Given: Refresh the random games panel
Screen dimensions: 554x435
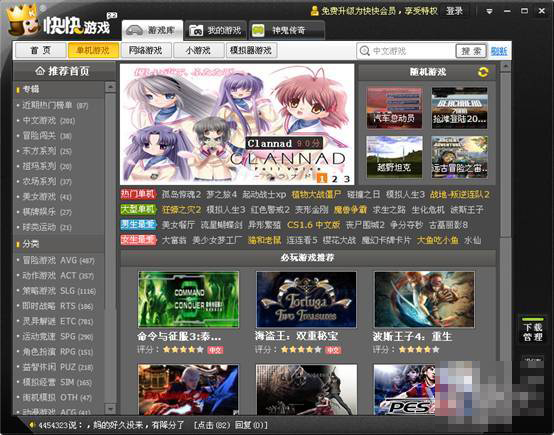Looking at the screenshot, I should [483, 72].
